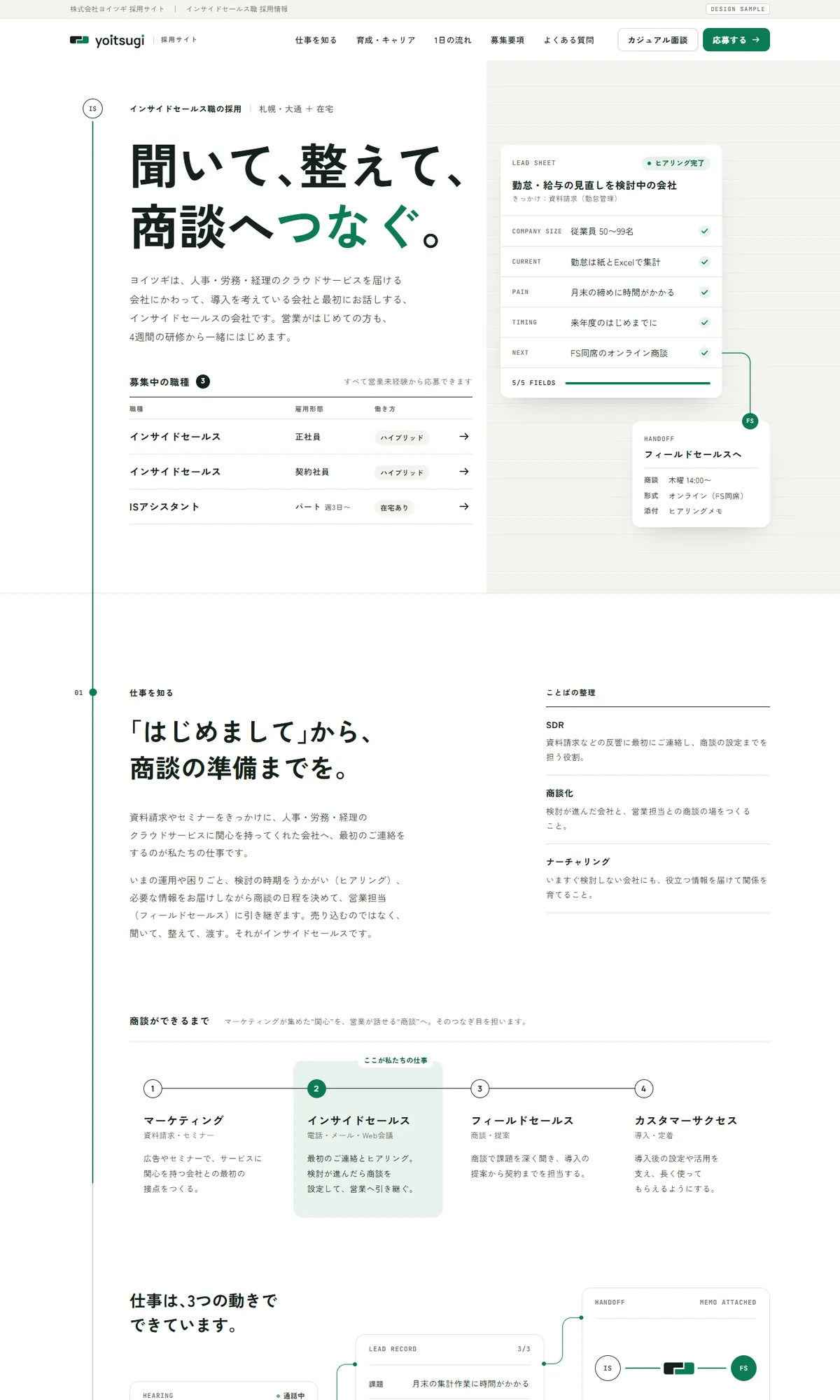Open 育成・キャリア navigation link
Viewport: 840px width, 1400px height.
[x=386, y=40]
